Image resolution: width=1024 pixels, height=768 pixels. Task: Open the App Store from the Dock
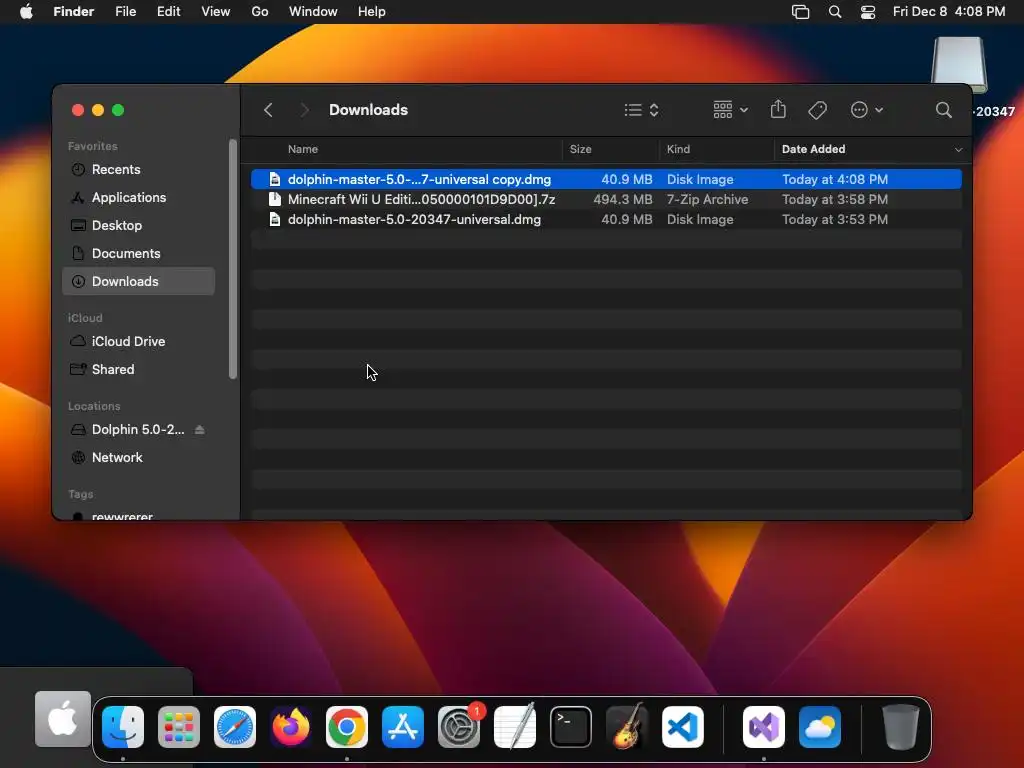(x=403, y=727)
